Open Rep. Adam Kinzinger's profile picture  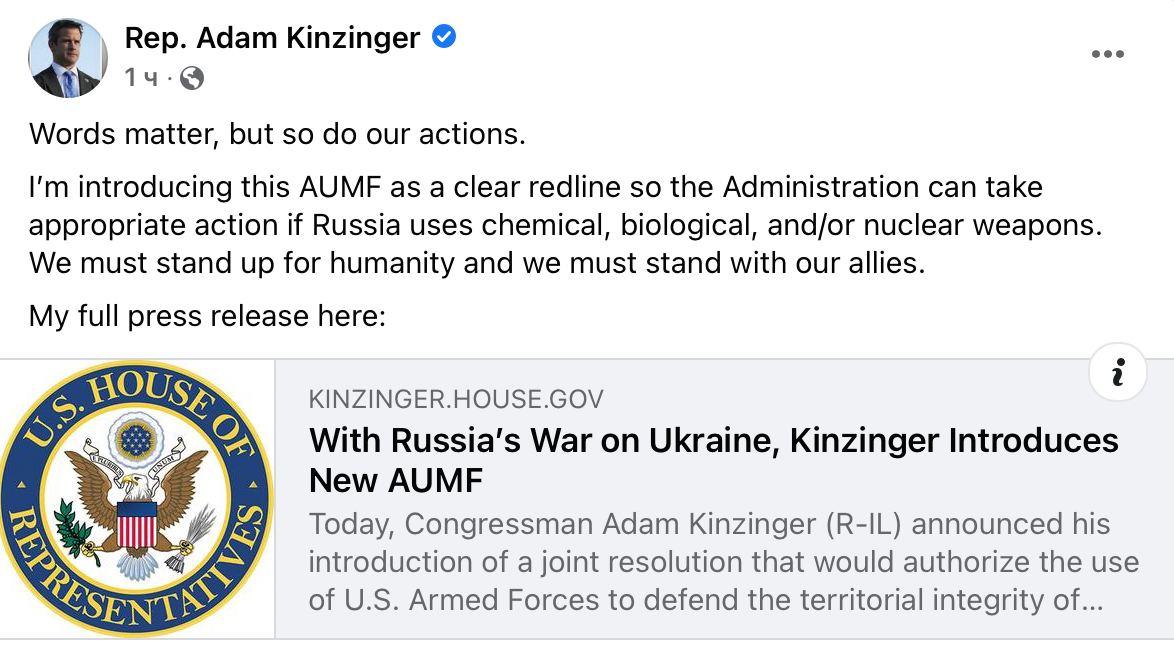[x=68, y=58]
